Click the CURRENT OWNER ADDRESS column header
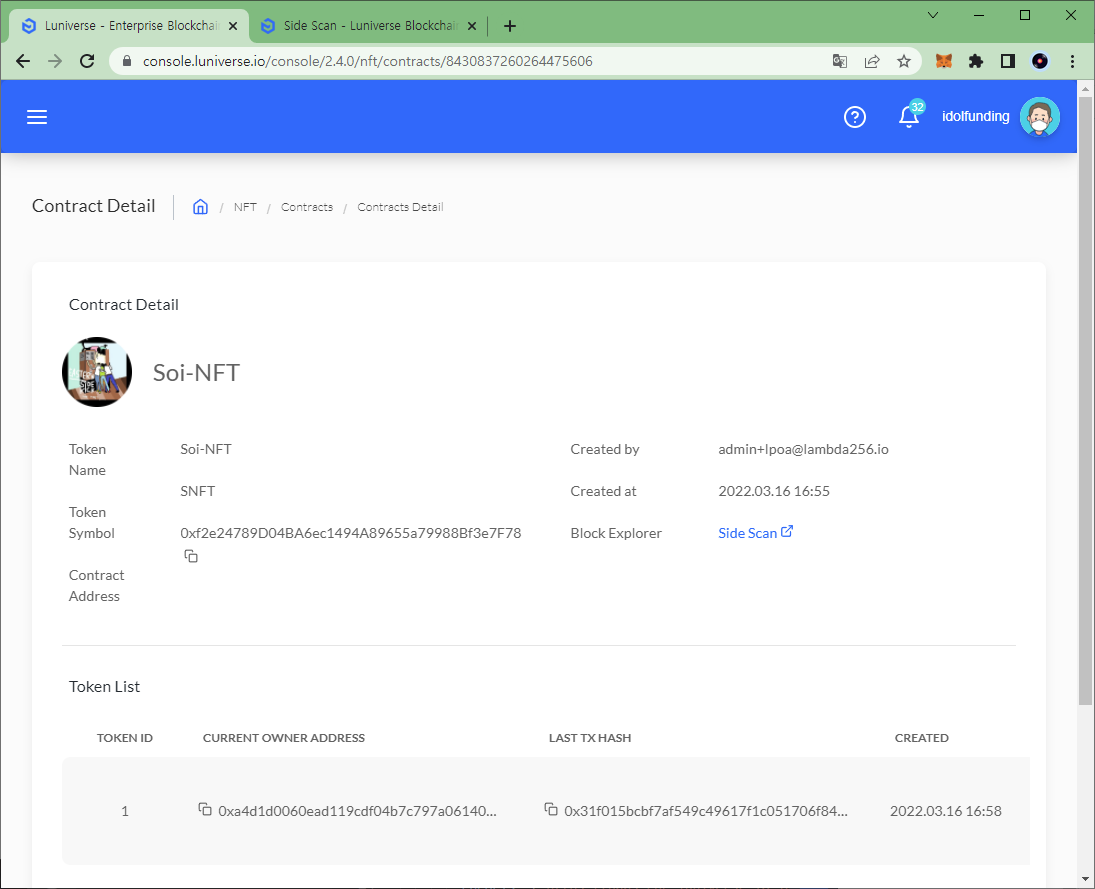The height and width of the screenshot is (889, 1095). 284,737
